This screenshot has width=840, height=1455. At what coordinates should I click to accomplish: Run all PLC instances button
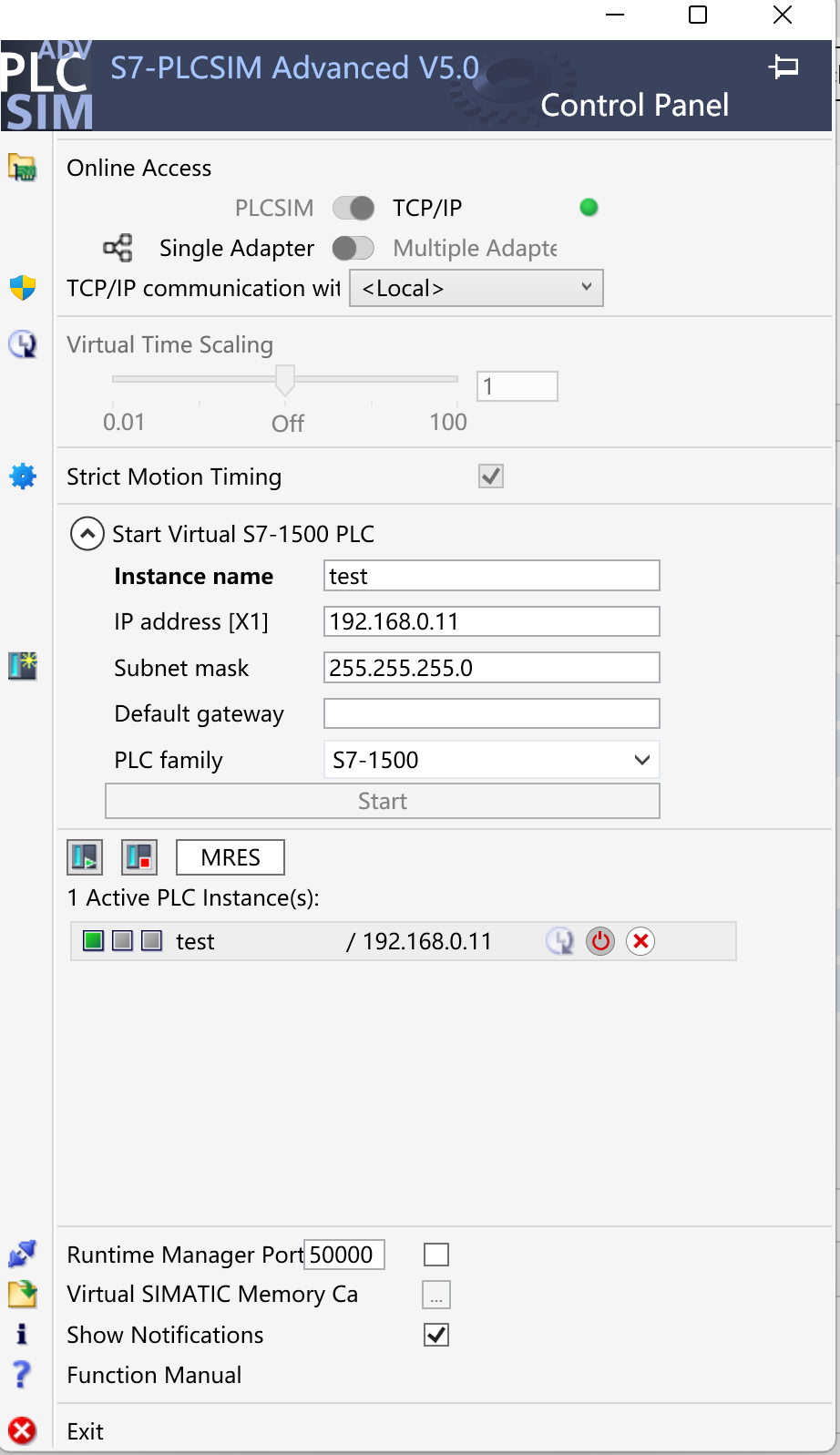(85, 857)
